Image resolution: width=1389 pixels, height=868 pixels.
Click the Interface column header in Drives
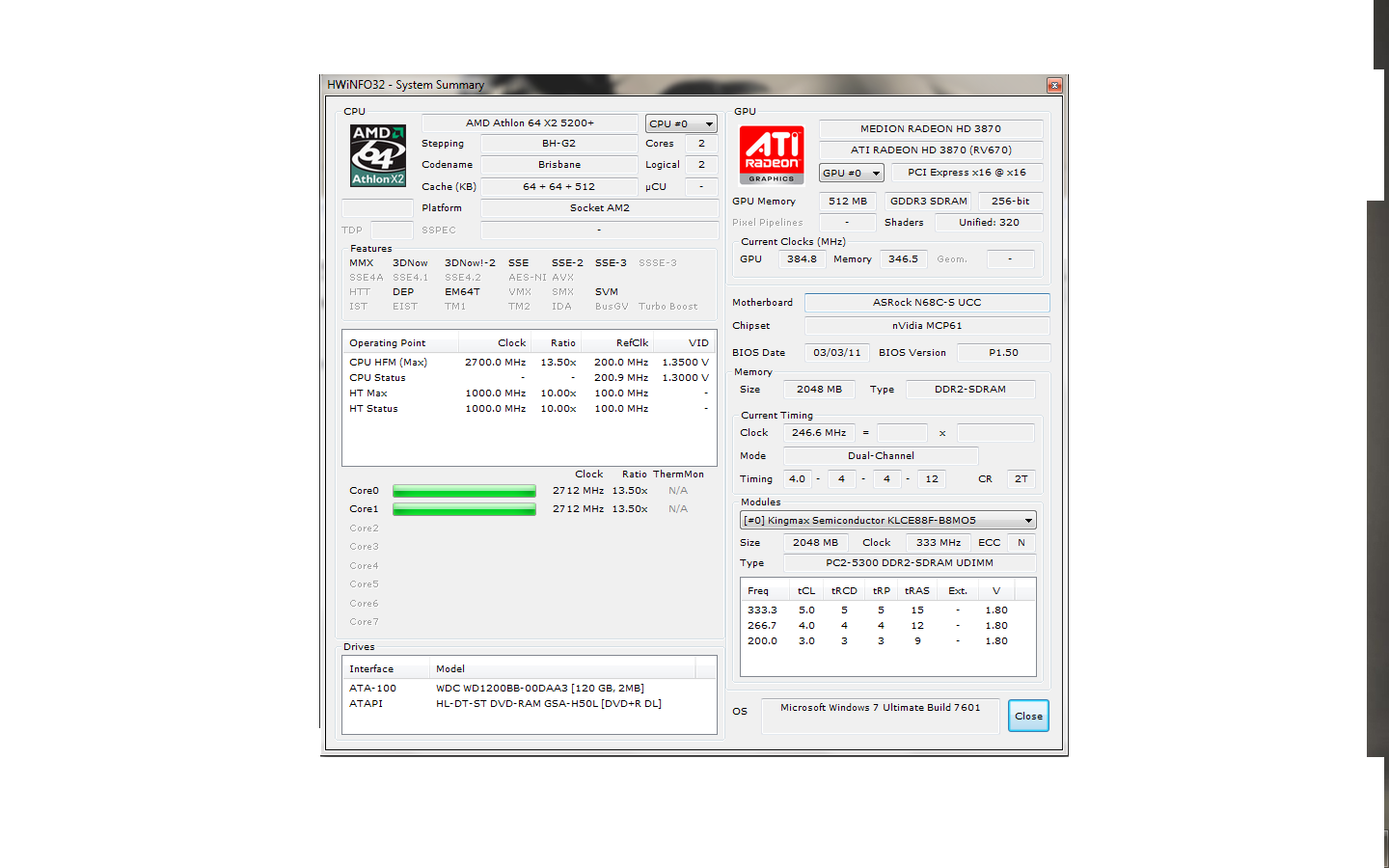386,669
